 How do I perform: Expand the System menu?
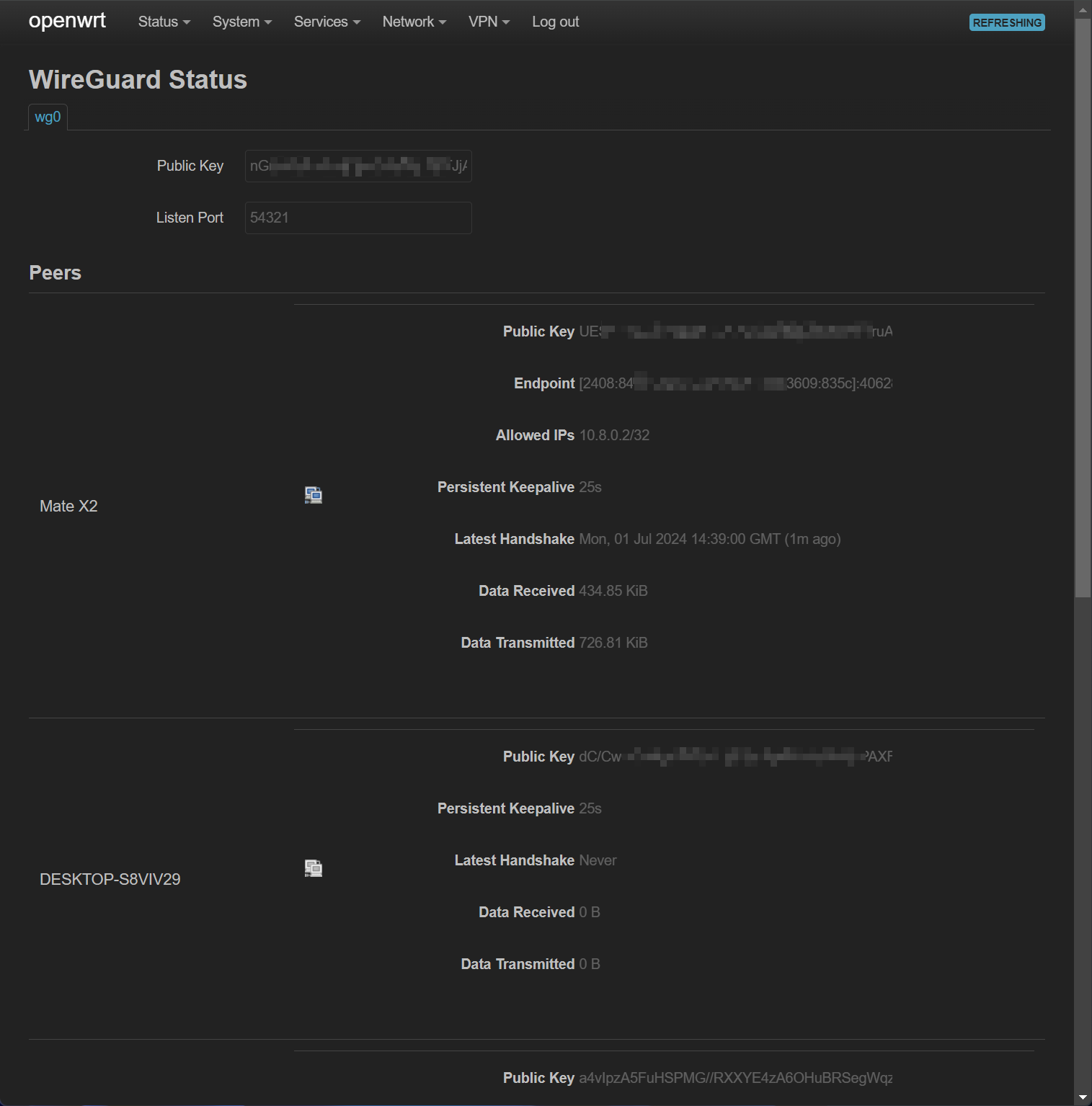click(x=242, y=22)
